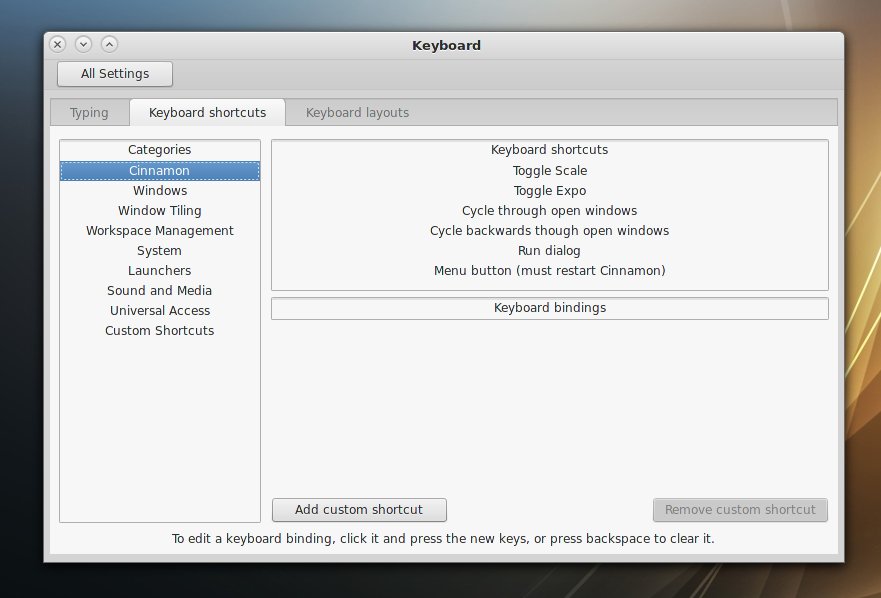This screenshot has width=881, height=598.
Task: Select the Toggle Scale shortcut
Action: 550,171
